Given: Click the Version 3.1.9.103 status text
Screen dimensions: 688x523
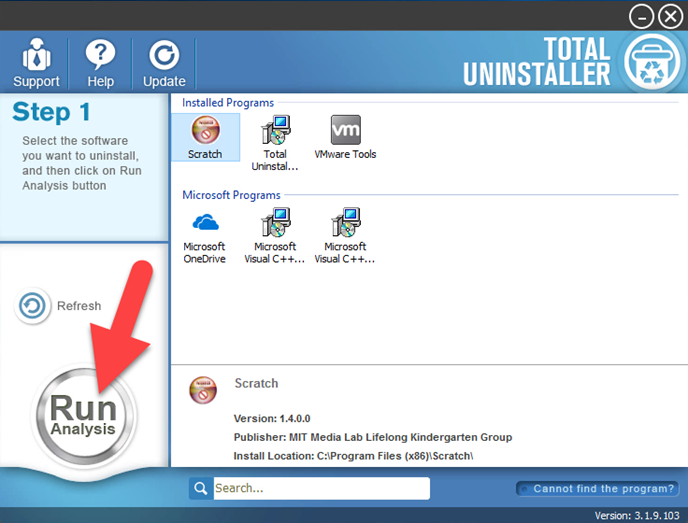Looking at the screenshot, I should 637,516.
